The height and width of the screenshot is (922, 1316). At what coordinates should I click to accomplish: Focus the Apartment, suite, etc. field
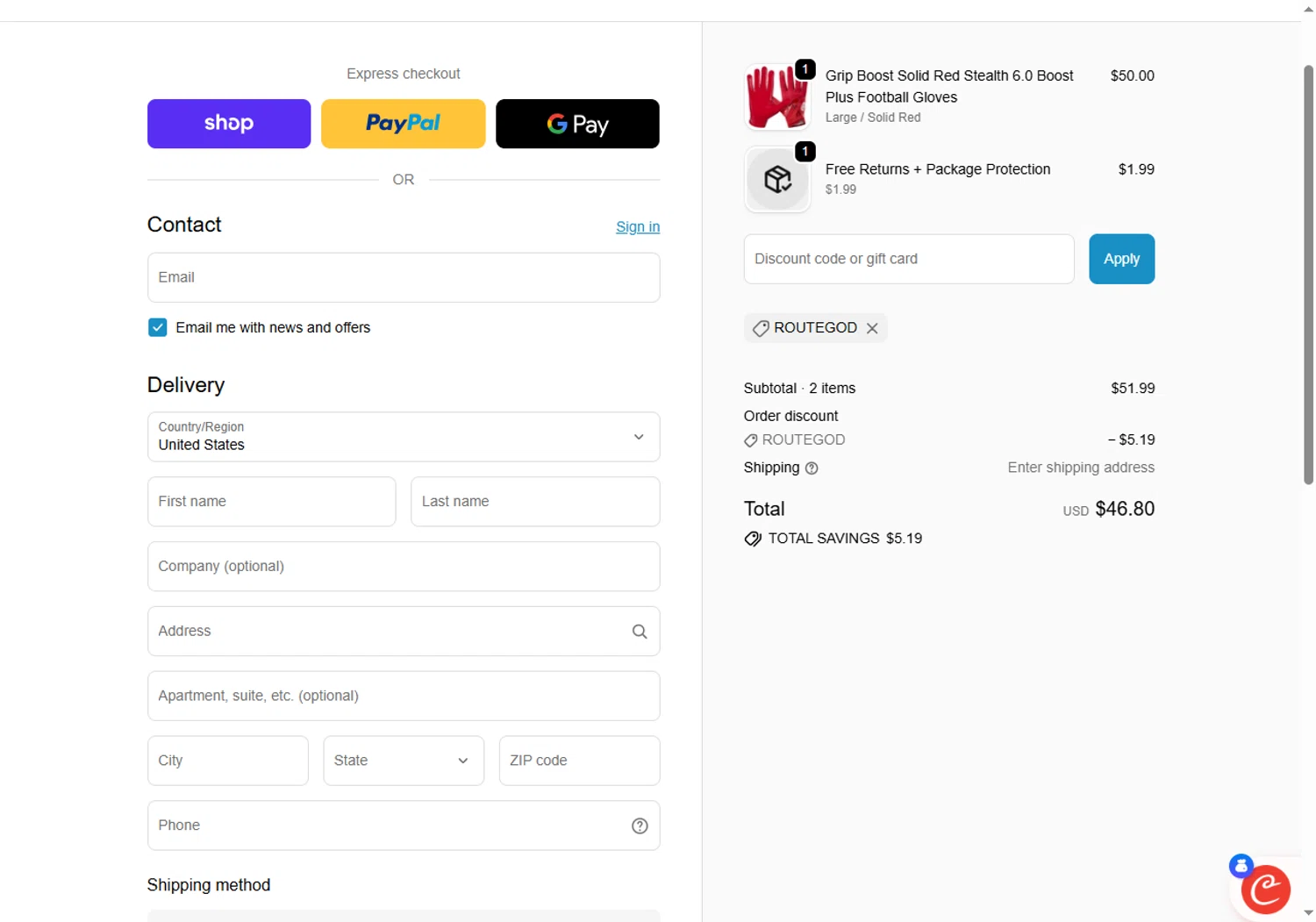click(404, 697)
